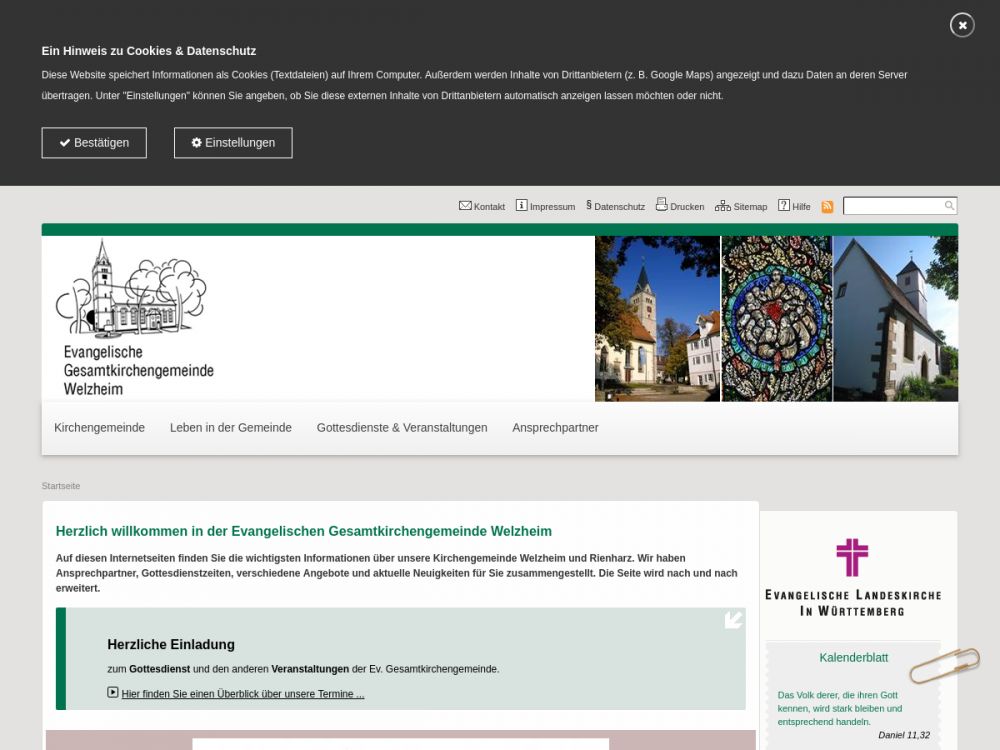
Task: Click the Kontakt envelope icon
Action: pos(465,206)
